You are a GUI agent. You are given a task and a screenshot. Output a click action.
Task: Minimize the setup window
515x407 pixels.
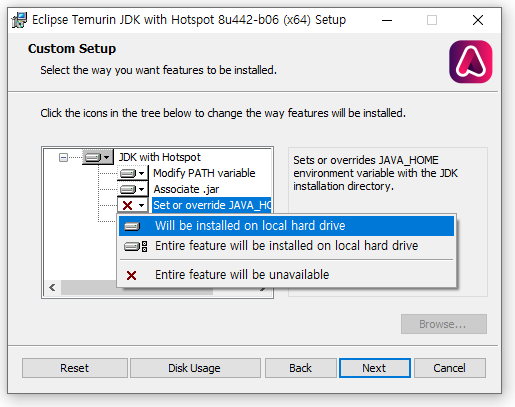(x=387, y=20)
